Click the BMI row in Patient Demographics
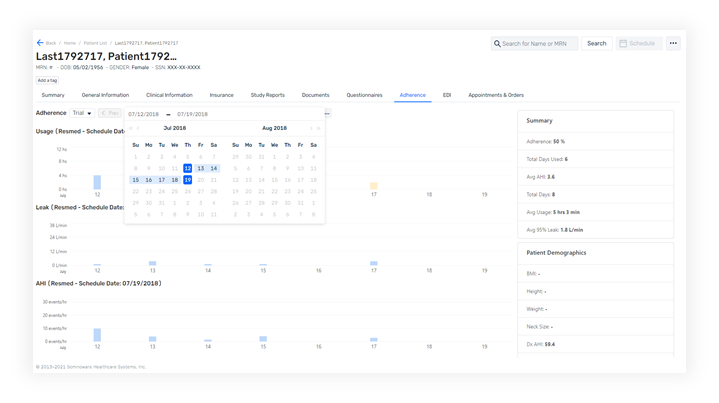This screenshot has height=403, width=719. 596,274
